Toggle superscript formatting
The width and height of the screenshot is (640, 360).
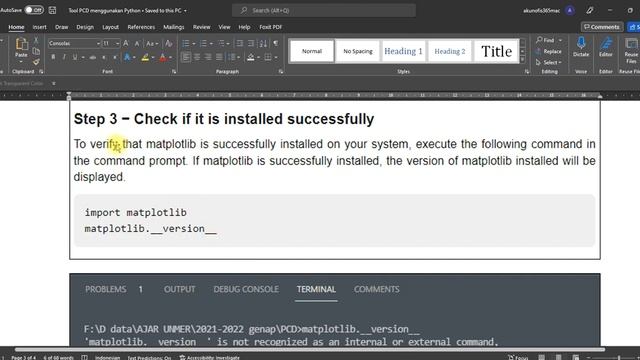(115, 58)
